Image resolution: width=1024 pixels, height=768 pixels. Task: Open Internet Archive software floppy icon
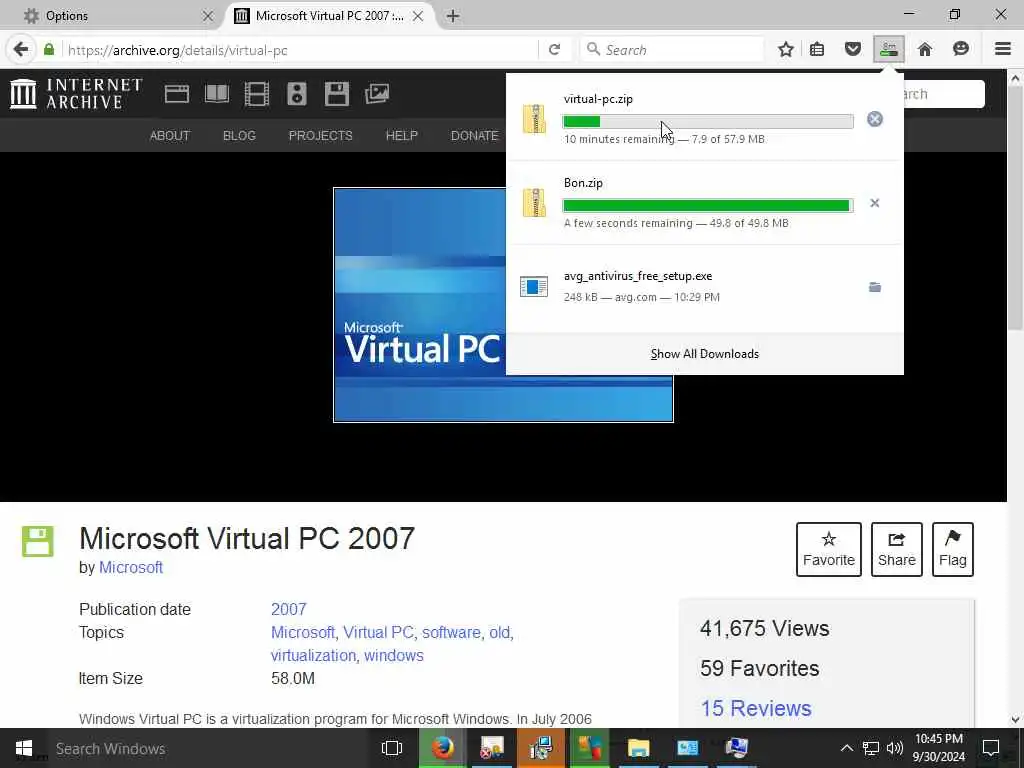[337, 94]
